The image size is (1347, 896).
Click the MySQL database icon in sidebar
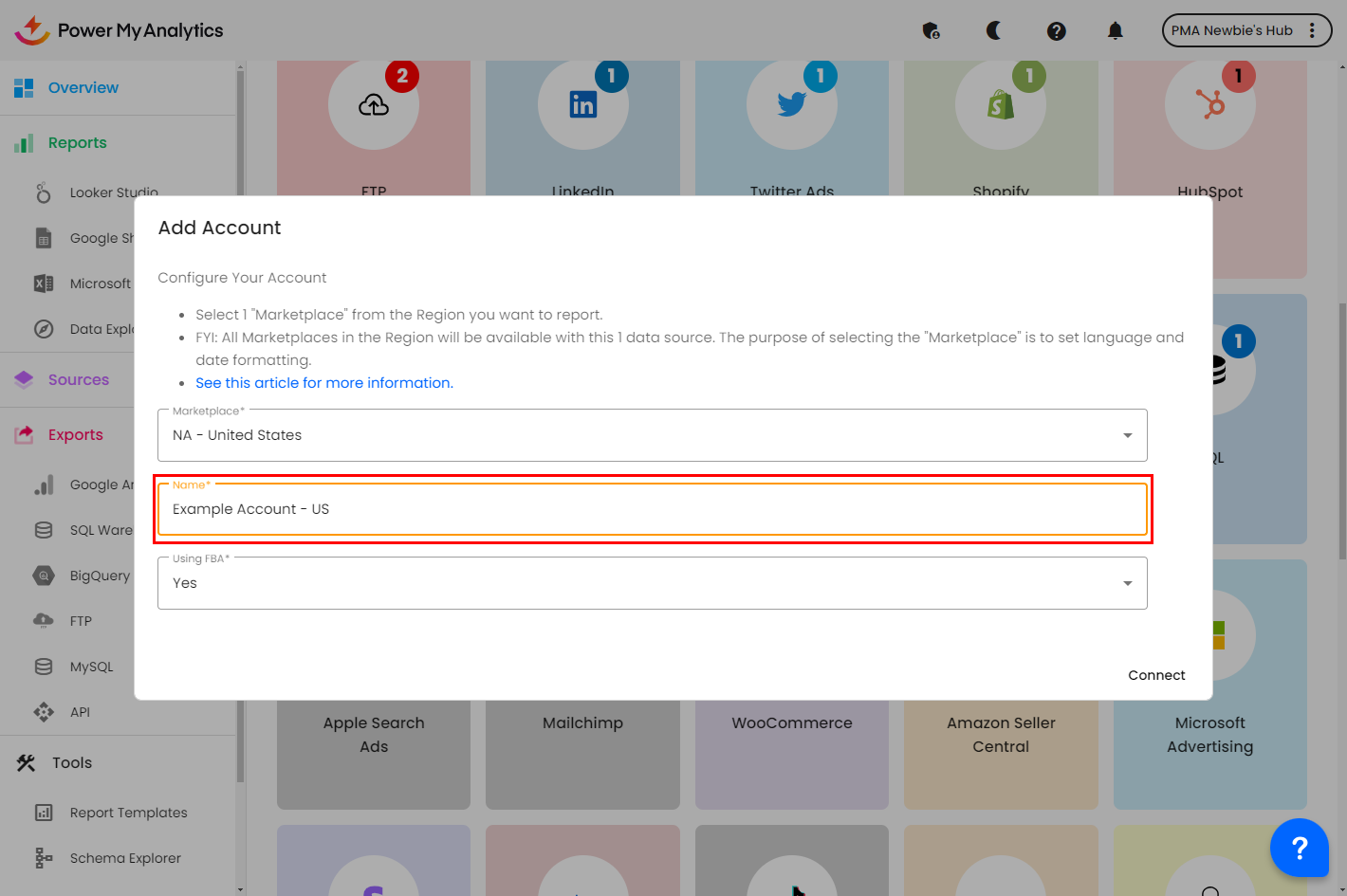tap(44, 667)
